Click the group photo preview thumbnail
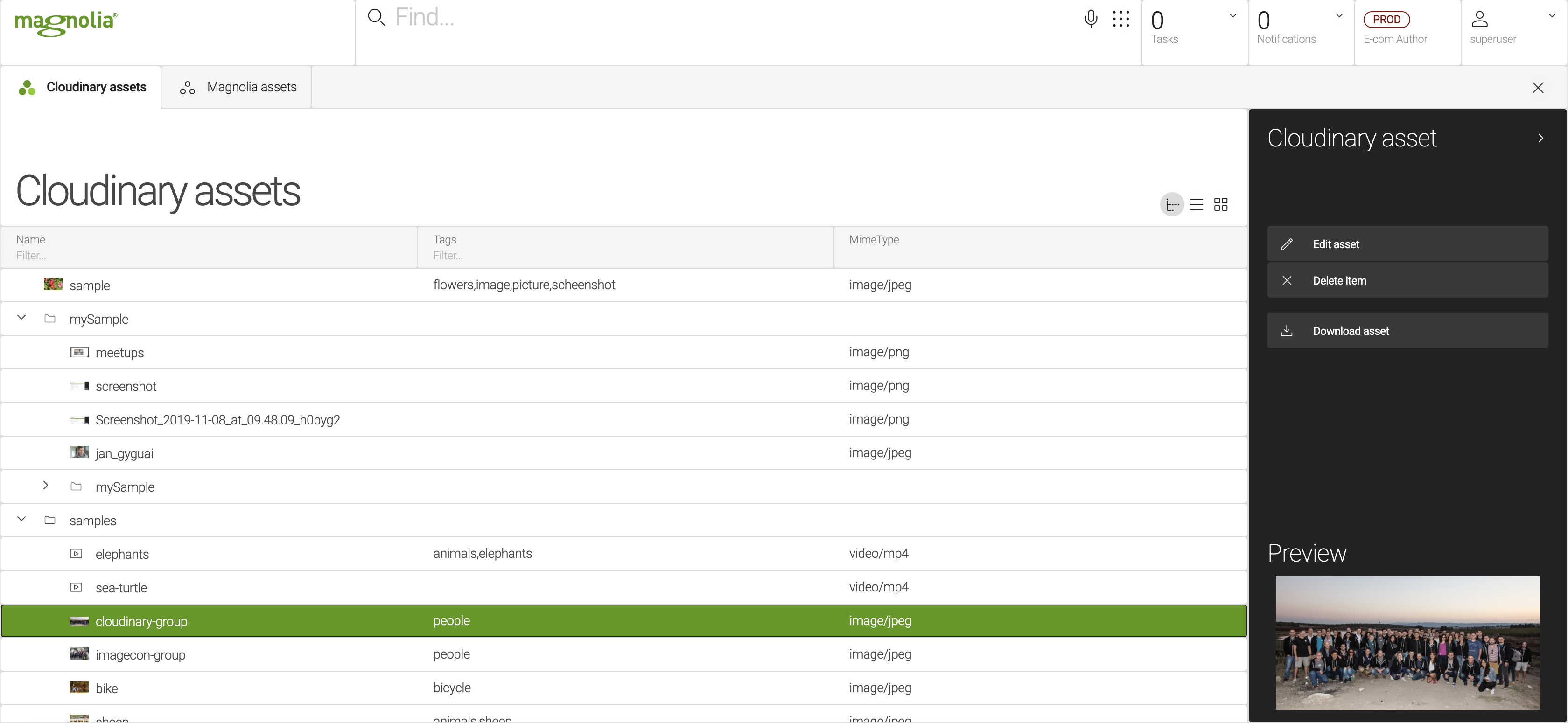The image size is (1568, 723). [x=1407, y=642]
